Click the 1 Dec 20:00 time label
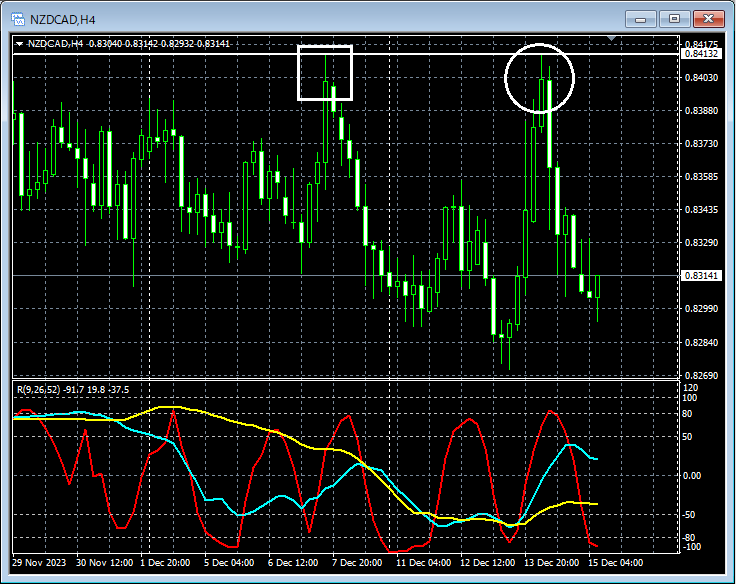 pyautogui.click(x=165, y=563)
